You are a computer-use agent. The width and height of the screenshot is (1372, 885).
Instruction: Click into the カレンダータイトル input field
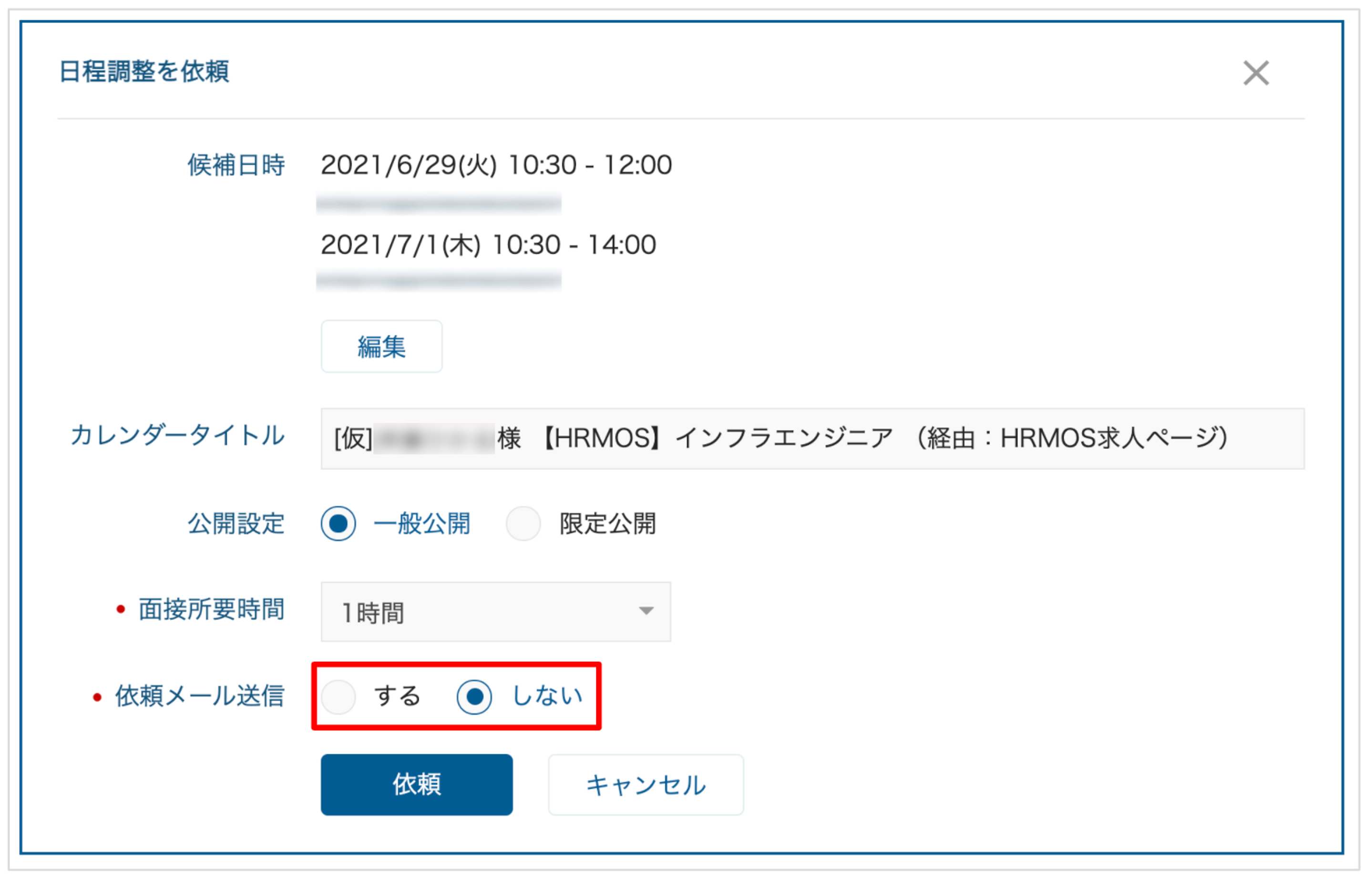tap(812, 439)
